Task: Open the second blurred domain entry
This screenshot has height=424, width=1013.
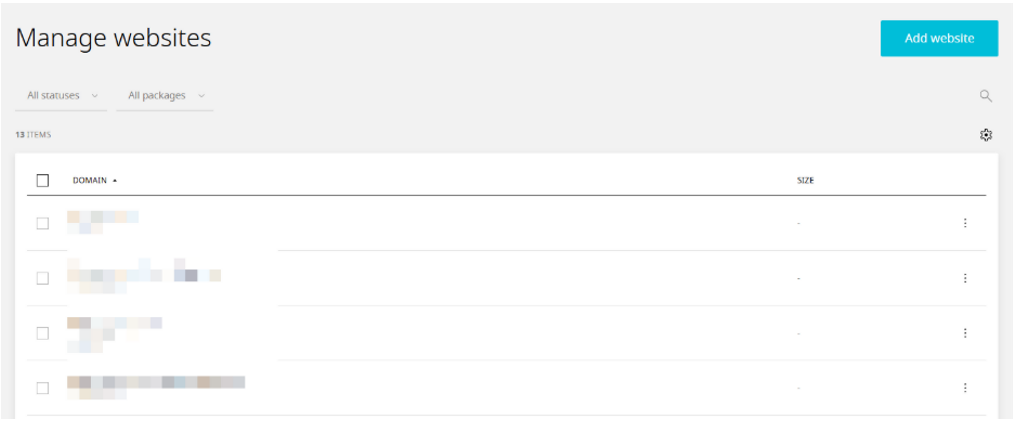Action: 143,276
